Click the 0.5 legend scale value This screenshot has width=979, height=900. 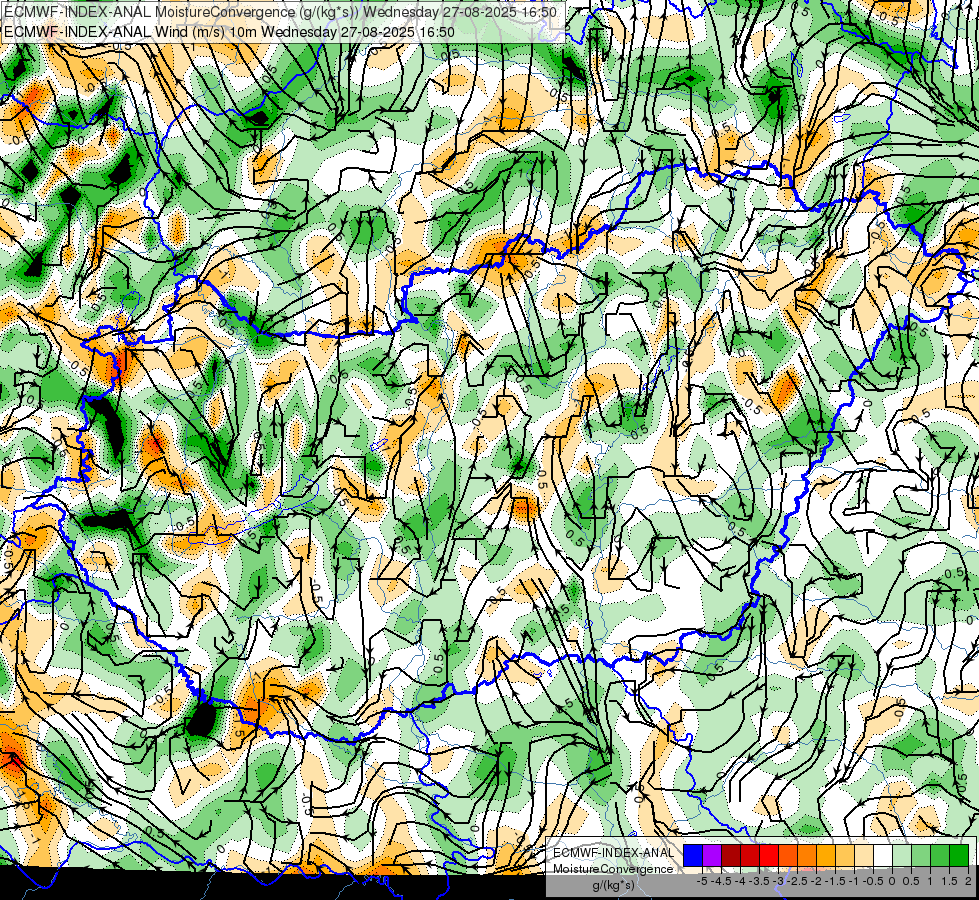pyautogui.click(x=911, y=881)
